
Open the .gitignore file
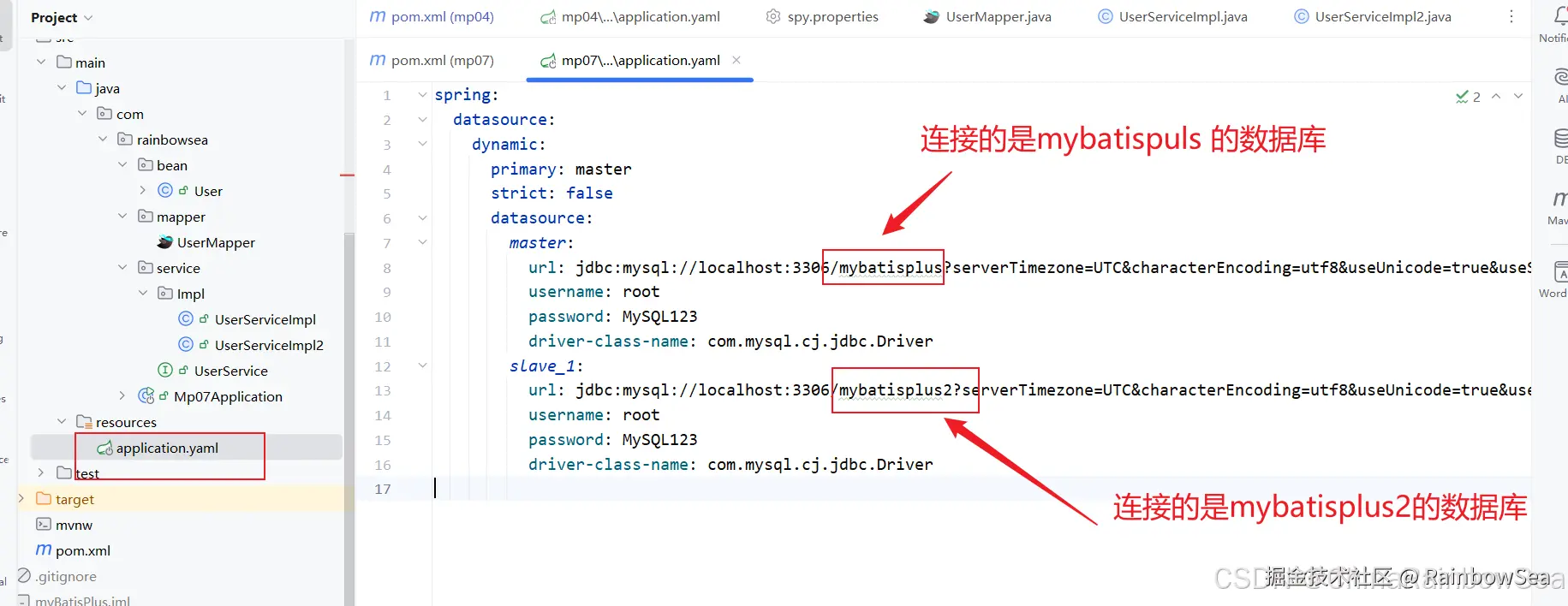(66, 576)
